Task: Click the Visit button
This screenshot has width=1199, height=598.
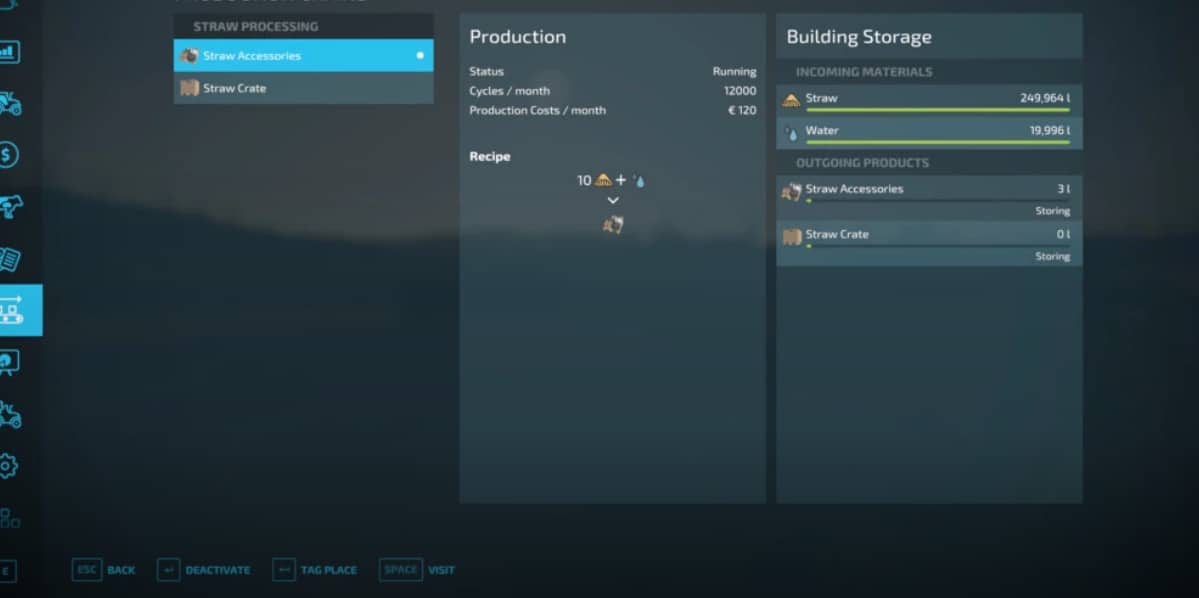Action: pos(418,570)
